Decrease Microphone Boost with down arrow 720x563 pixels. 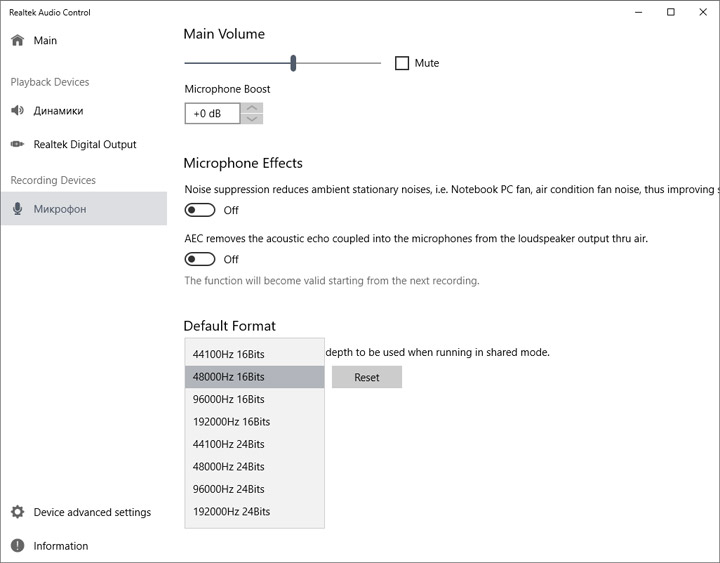[253, 119]
